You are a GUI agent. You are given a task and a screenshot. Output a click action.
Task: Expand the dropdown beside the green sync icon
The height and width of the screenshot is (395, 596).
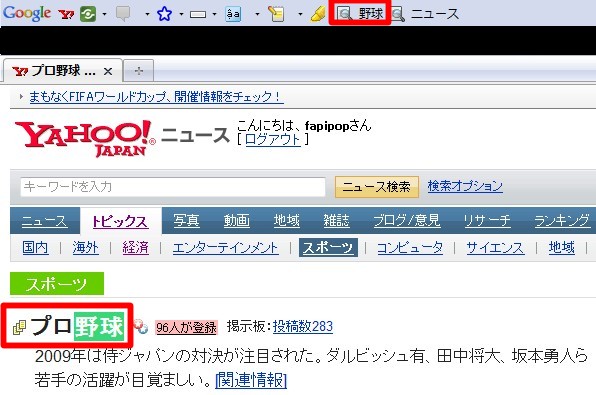tap(105, 14)
